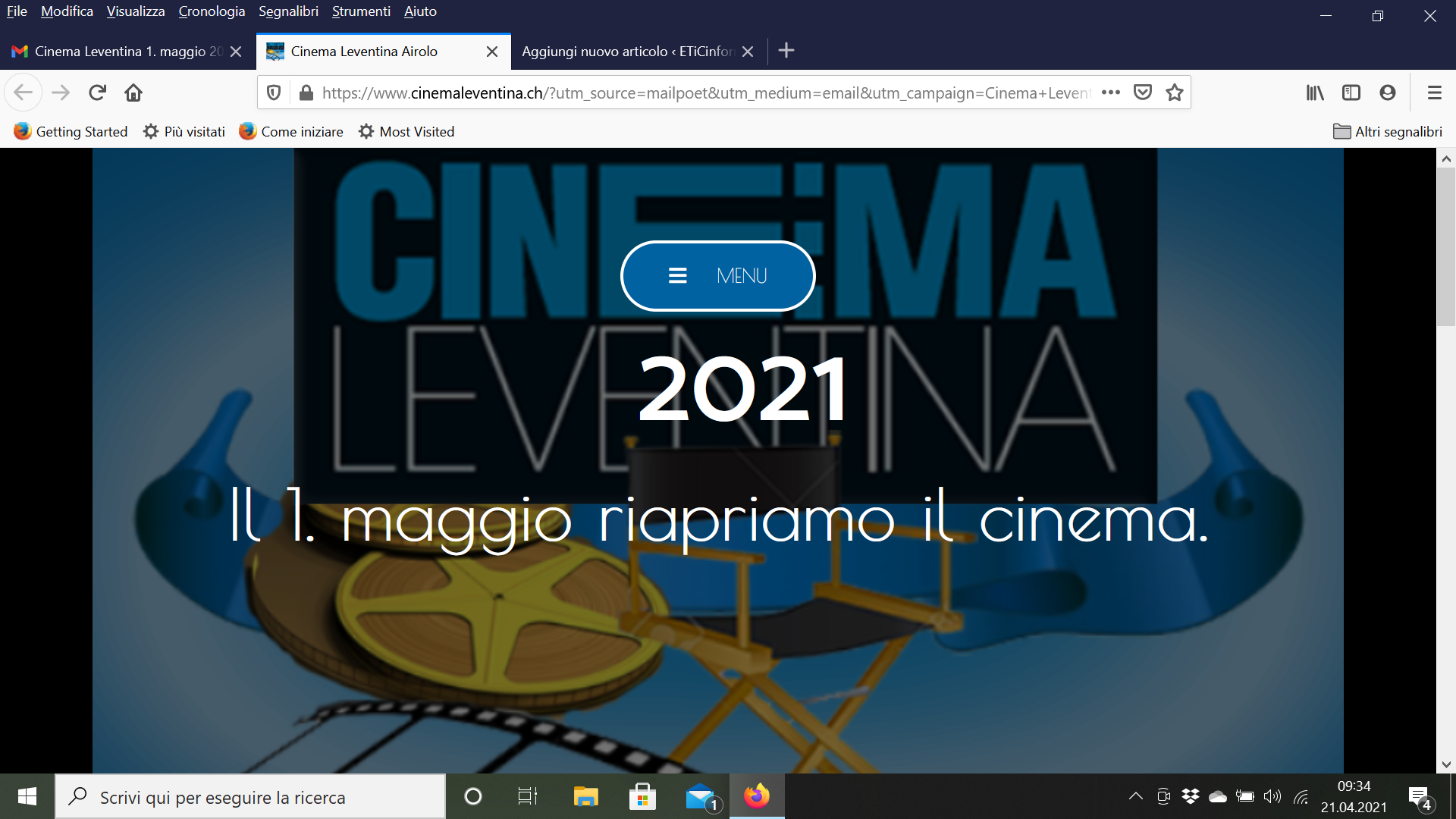Open the Modifica menu
Screen dimensions: 1456x819
[x=67, y=11]
